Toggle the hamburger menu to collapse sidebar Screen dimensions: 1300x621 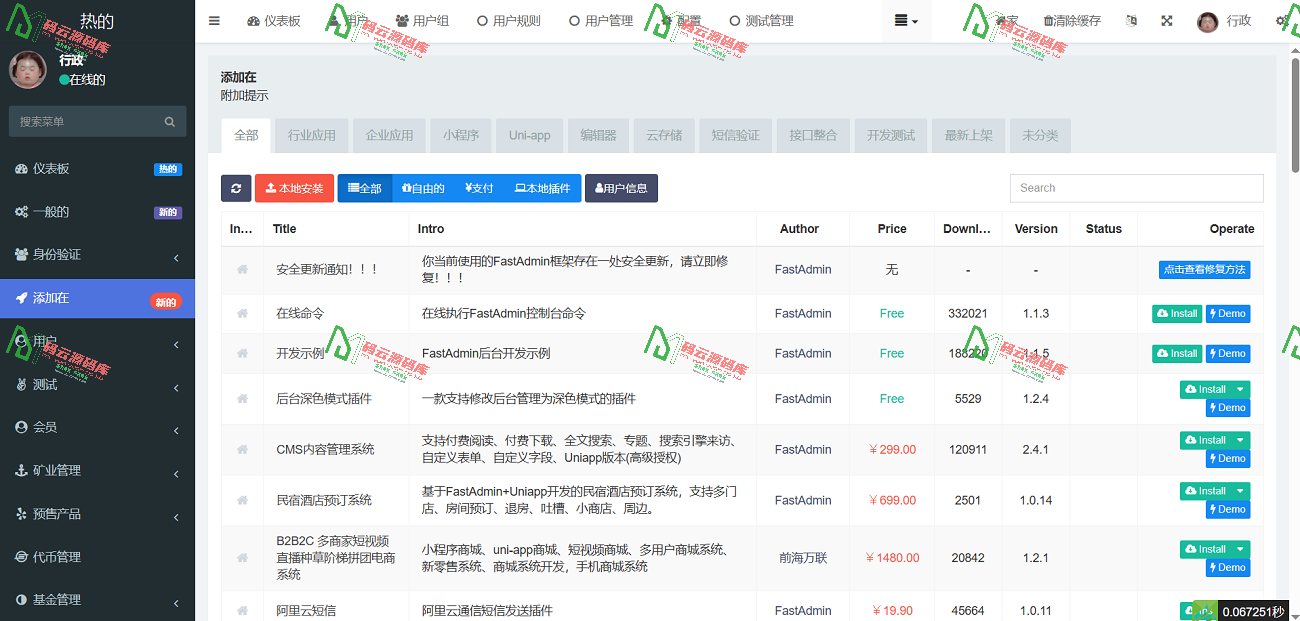pyautogui.click(x=214, y=20)
